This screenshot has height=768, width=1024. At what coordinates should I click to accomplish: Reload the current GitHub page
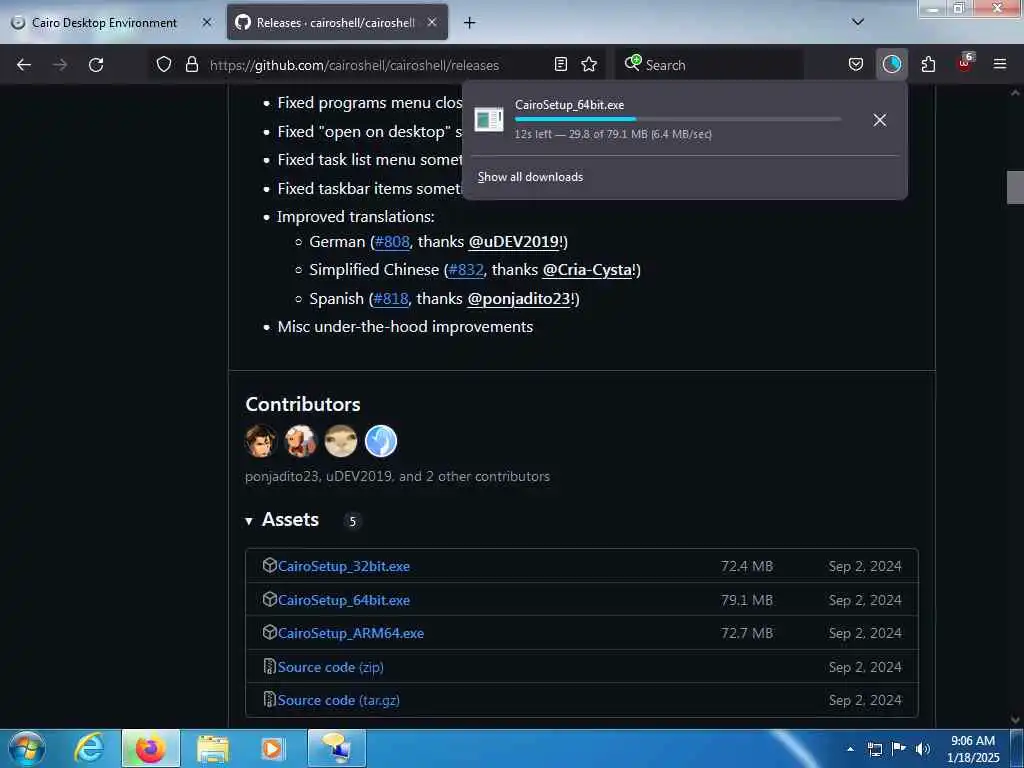click(96, 65)
